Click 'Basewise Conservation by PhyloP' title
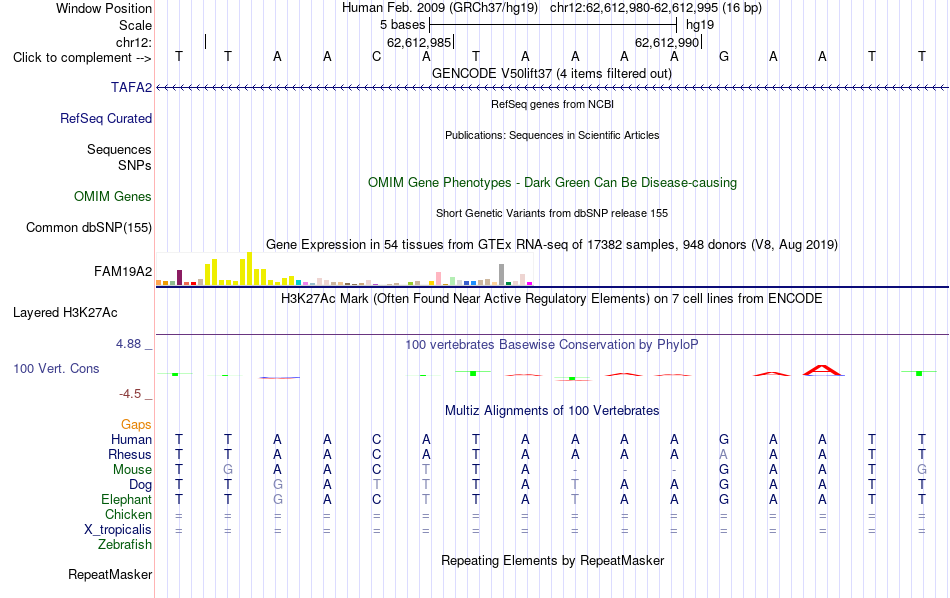950x598 pixels. click(x=552, y=345)
